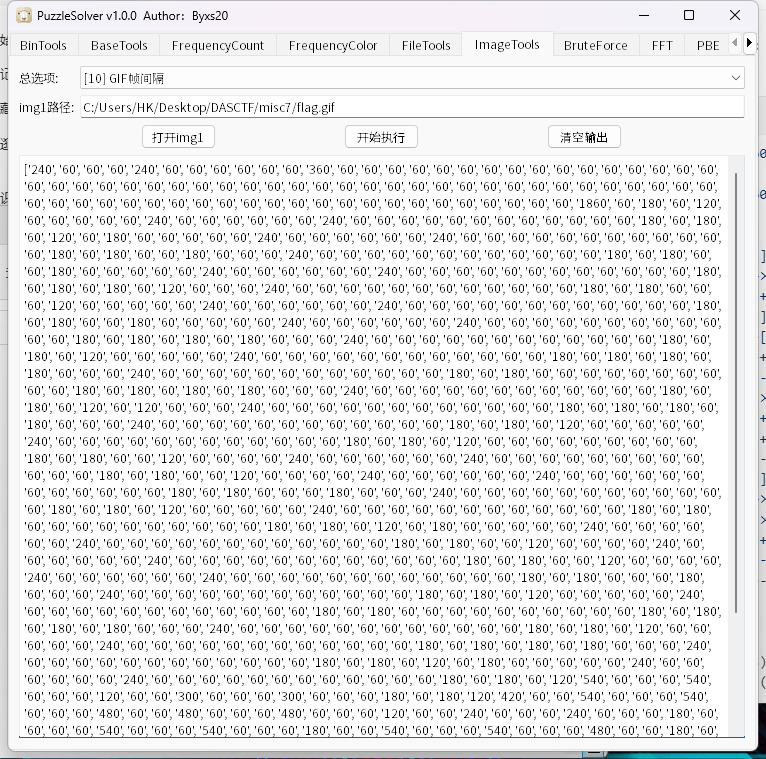Screen dimensions: 766x759
Task: Open the BaseTools tab
Action: coord(119,45)
